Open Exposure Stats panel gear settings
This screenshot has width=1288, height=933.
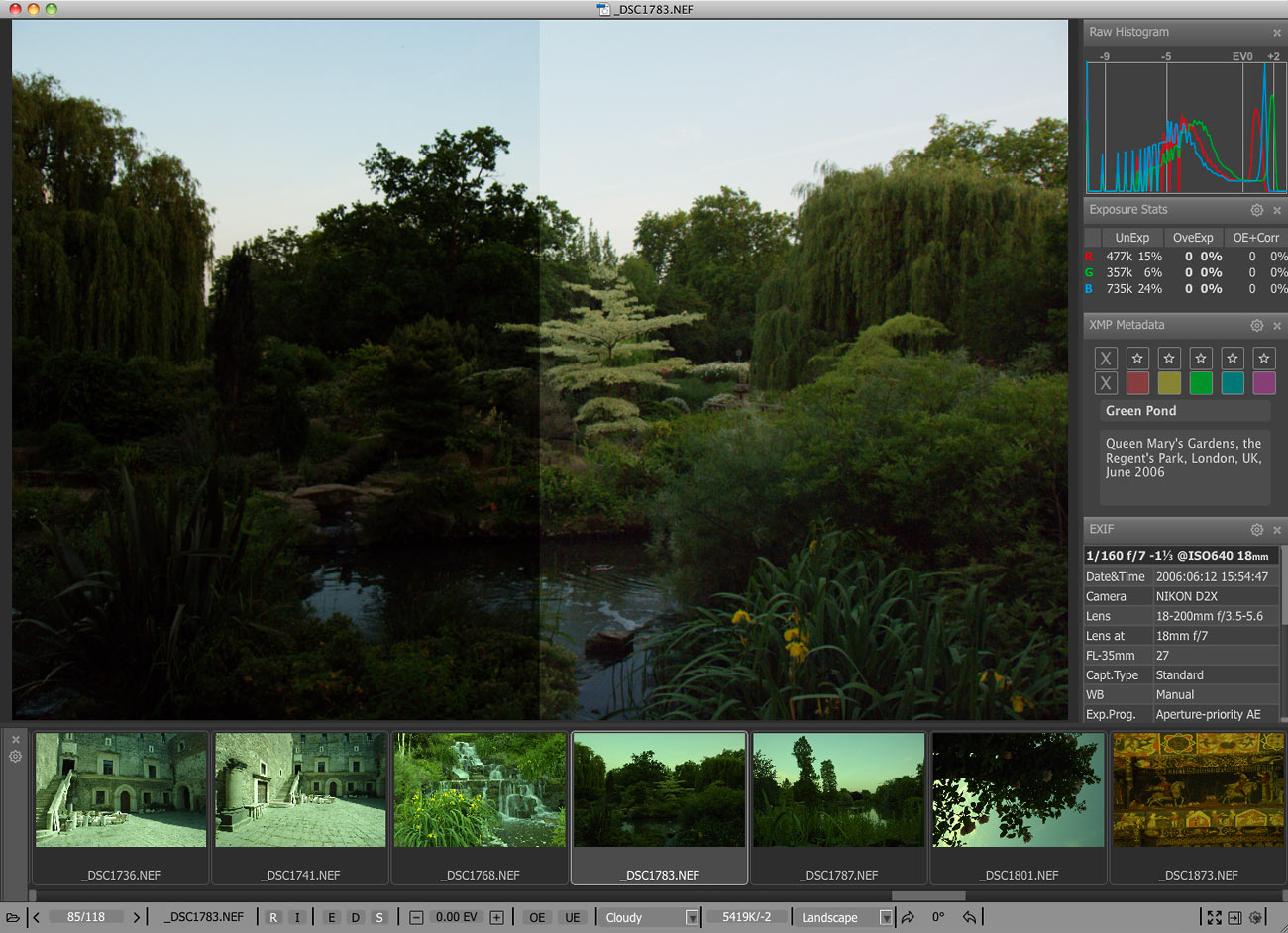coord(1256,210)
